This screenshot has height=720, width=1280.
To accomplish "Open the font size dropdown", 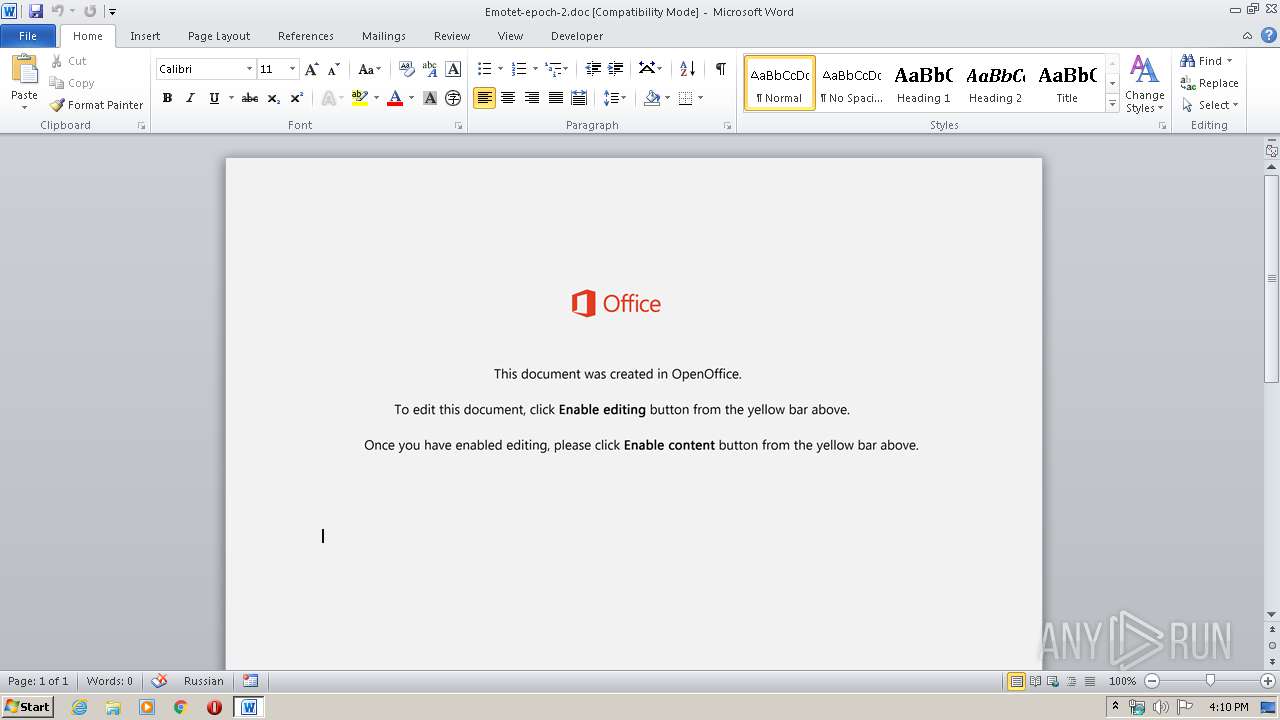I will [292, 69].
